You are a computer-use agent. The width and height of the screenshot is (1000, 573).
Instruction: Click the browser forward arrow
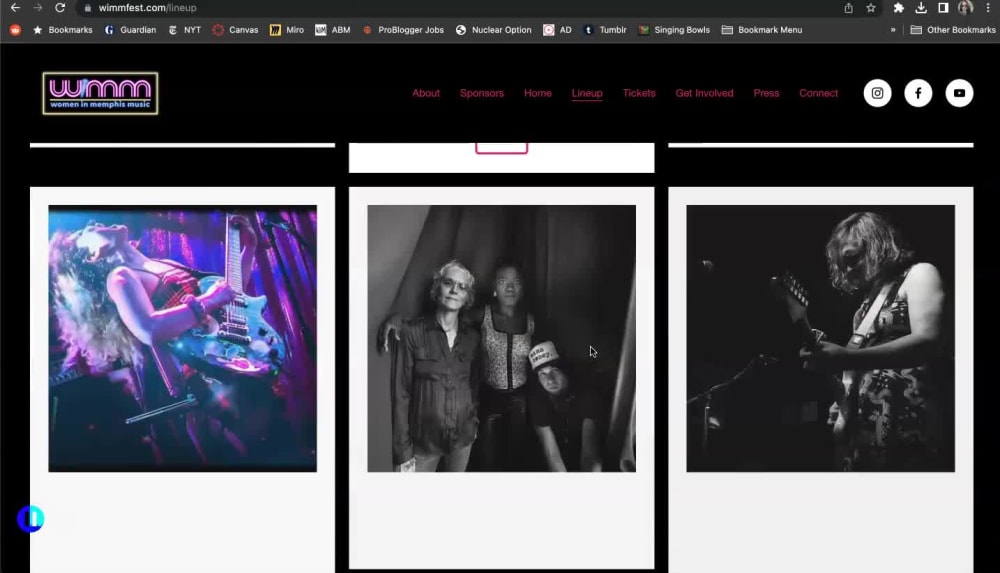(x=38, y=8)
